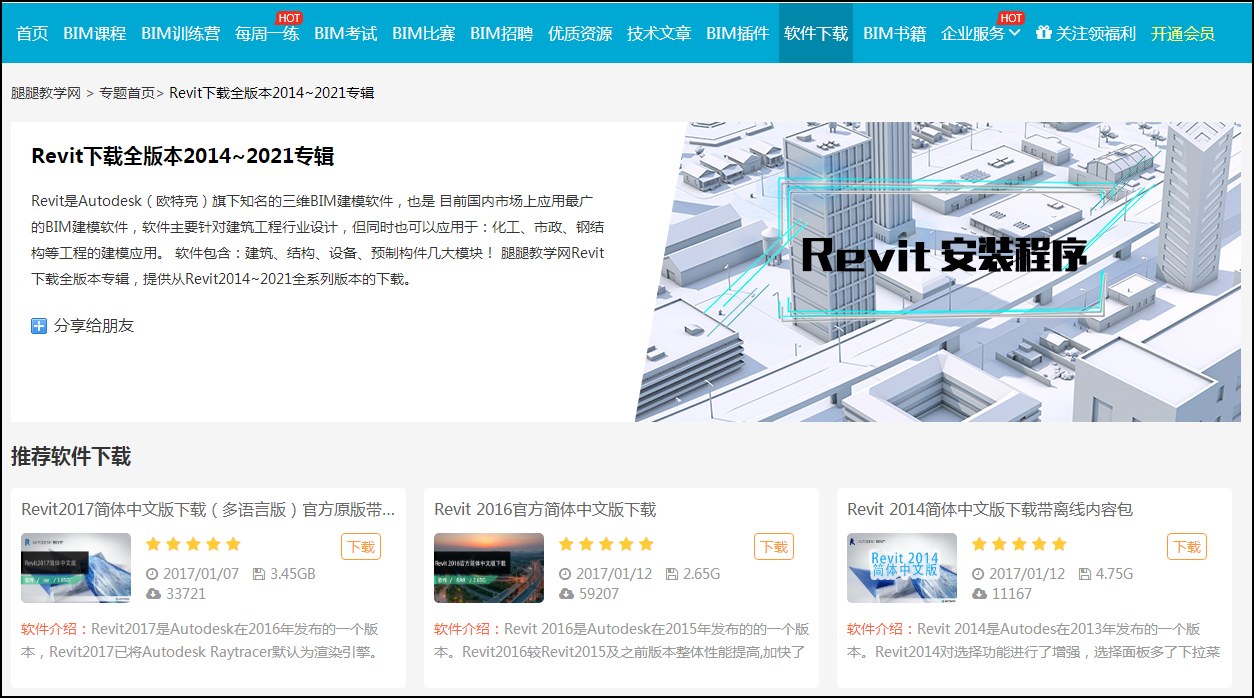The width and height of the screenshot is (1254, 698).
Task: Open the 首页 nav item
Action: 32,33
